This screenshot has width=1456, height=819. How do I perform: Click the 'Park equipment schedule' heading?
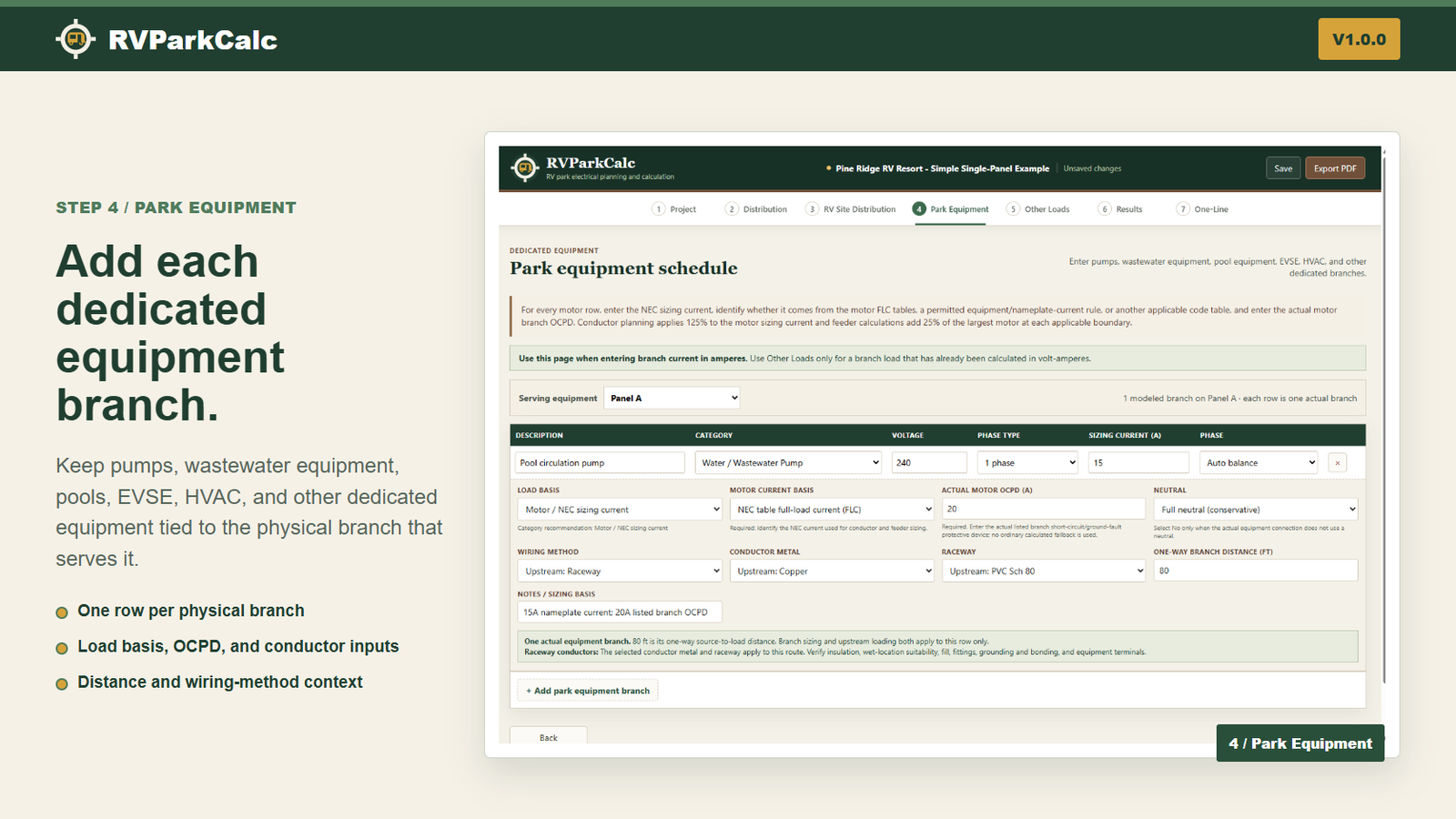click(623, 268)
